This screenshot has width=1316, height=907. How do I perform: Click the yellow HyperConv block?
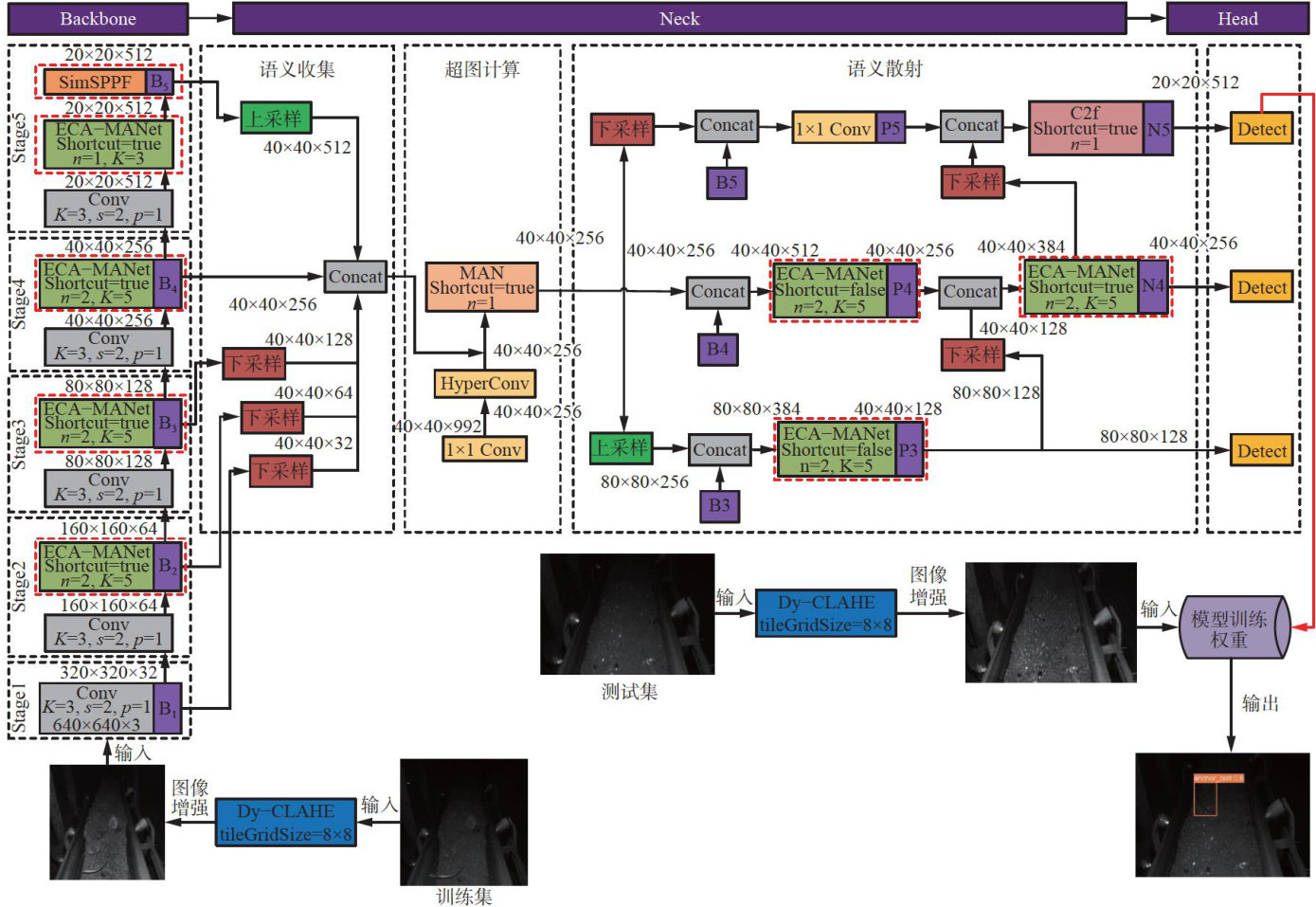coord(484,384)
